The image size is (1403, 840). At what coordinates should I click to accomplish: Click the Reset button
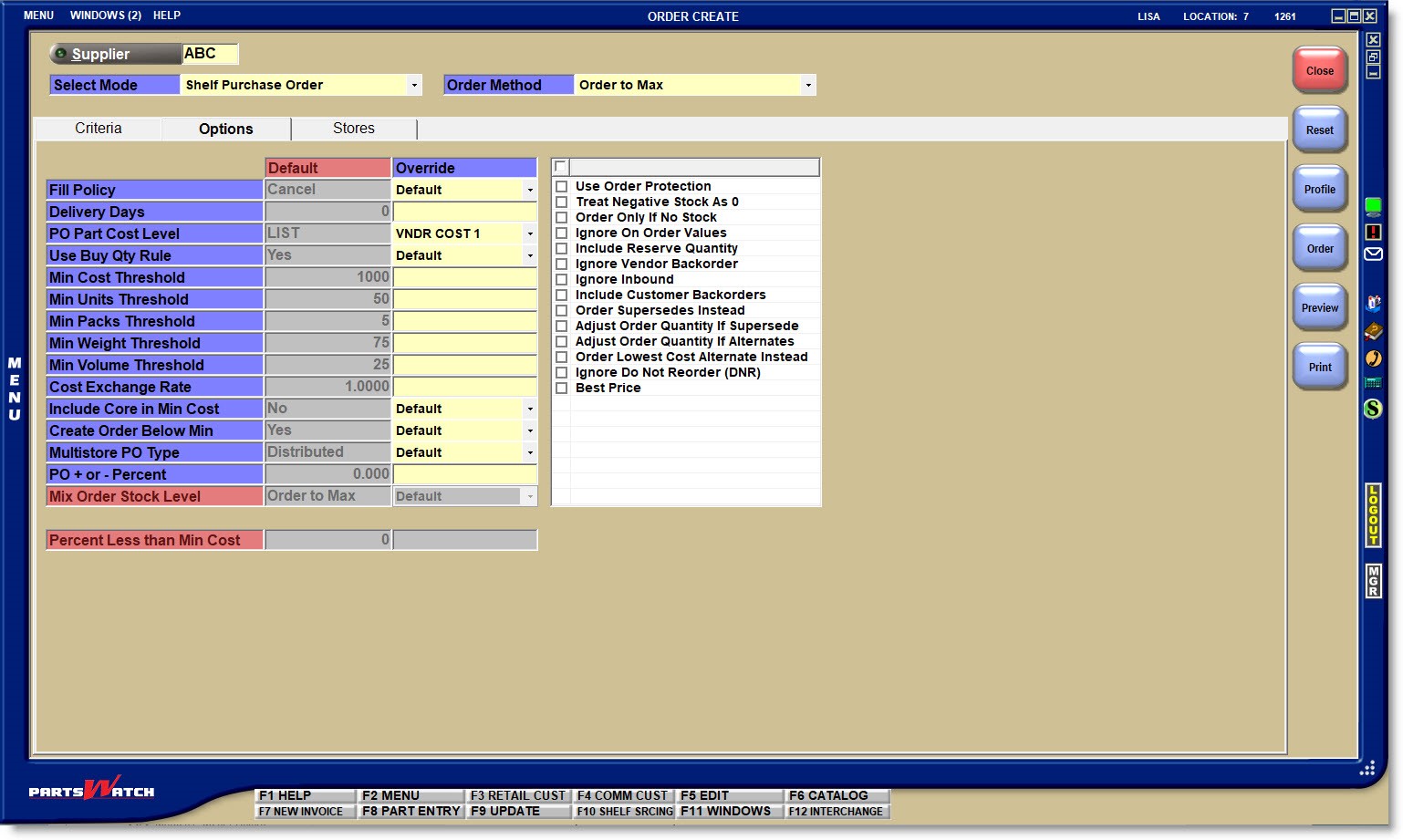[1320, 130]
